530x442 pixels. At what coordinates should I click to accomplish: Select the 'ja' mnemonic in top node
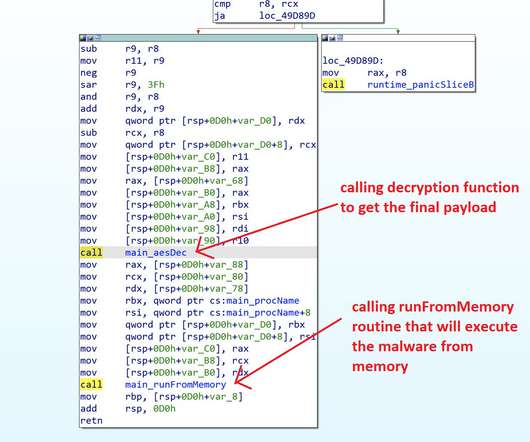coord(220,16)
